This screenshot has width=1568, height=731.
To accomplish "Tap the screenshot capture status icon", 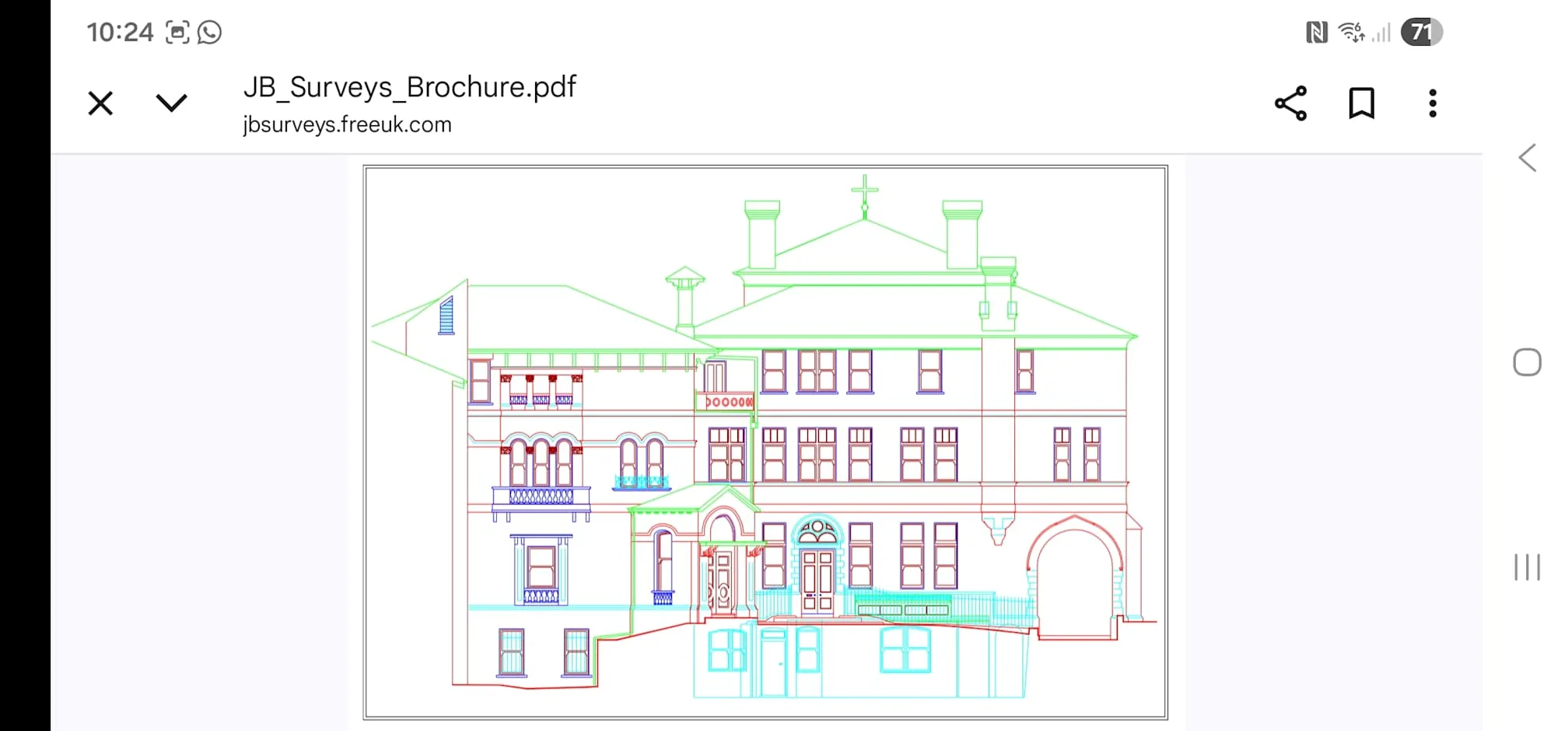I will point(177,32).
